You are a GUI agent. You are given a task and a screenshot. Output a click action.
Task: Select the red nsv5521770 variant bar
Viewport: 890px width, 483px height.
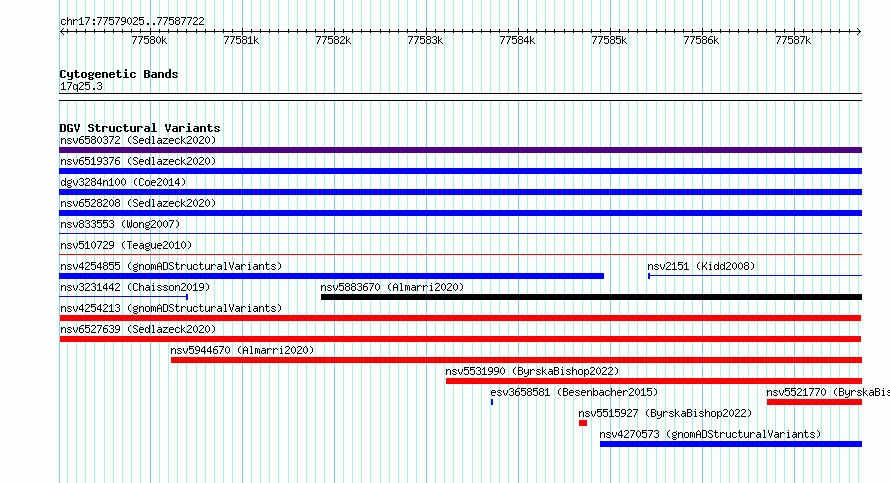tap(815, 402)
